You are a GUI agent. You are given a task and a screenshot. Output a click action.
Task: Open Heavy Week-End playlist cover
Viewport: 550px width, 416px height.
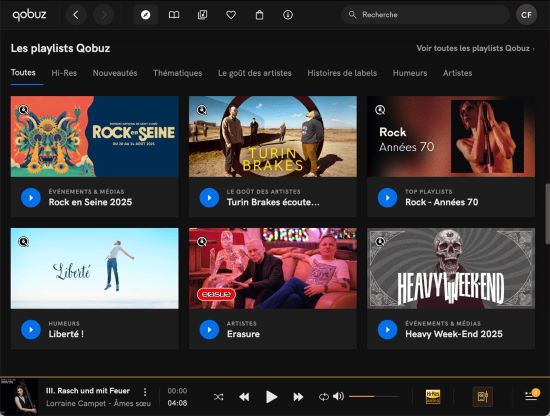click(x=451, y=268)
